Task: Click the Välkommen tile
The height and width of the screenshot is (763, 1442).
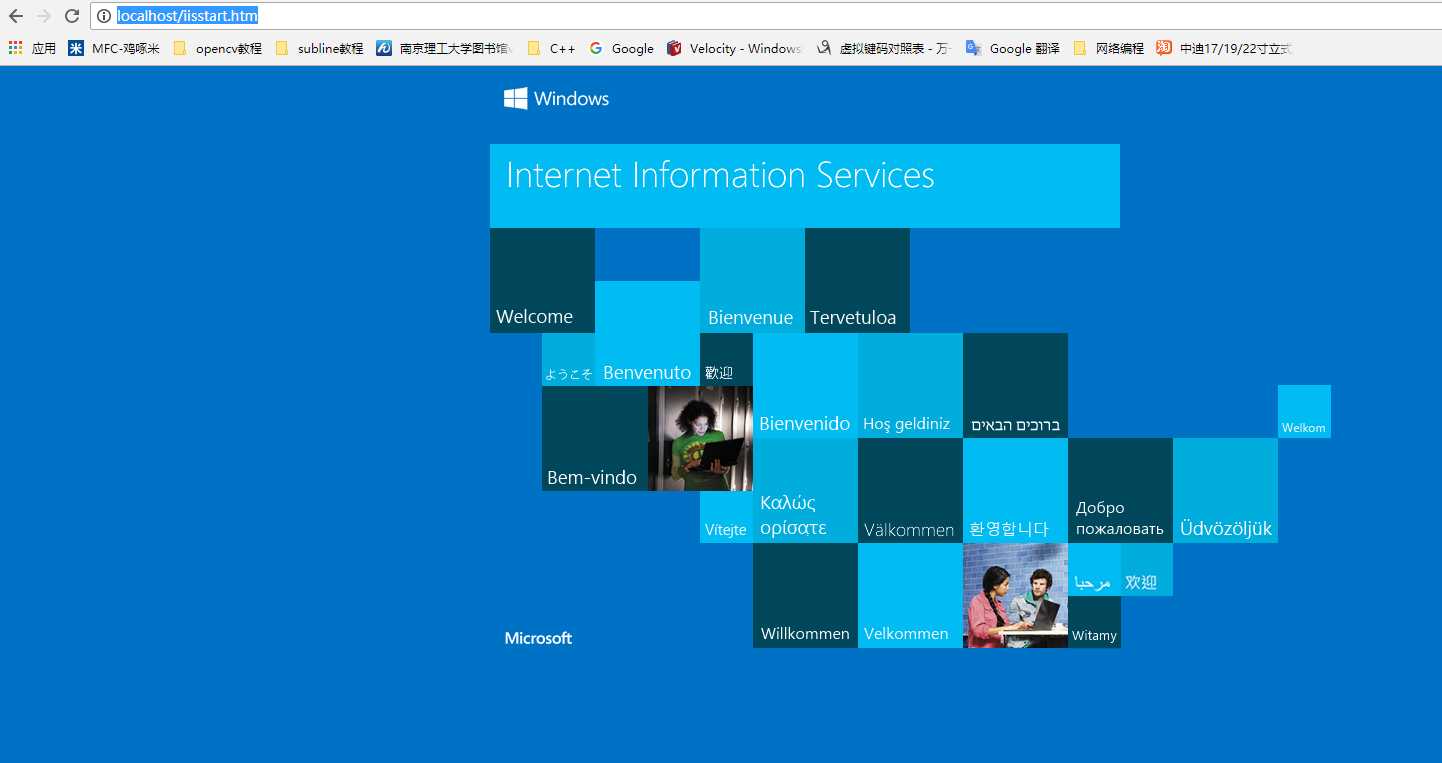Action: 910,490
